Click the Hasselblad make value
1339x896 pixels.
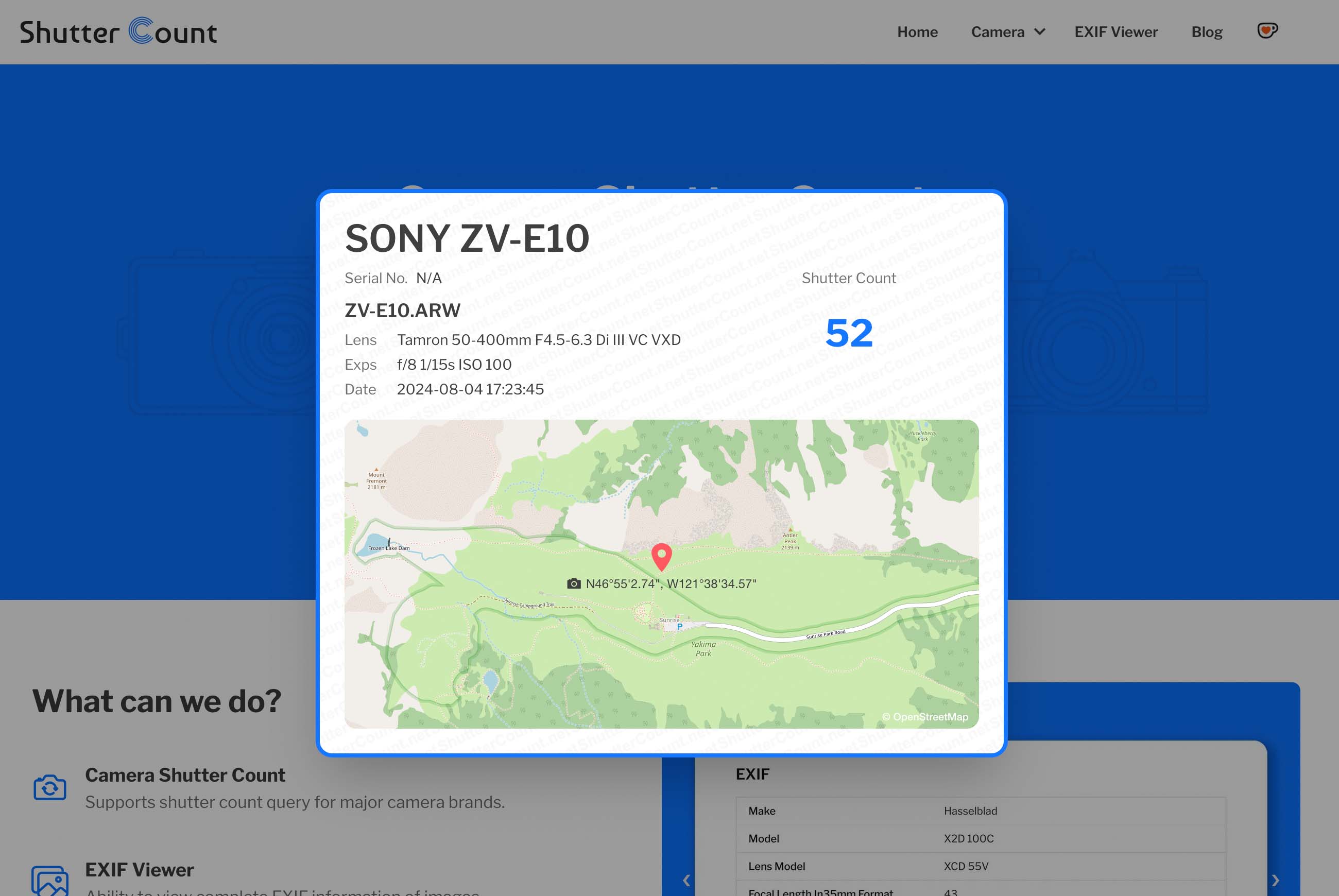click(970, 811)
